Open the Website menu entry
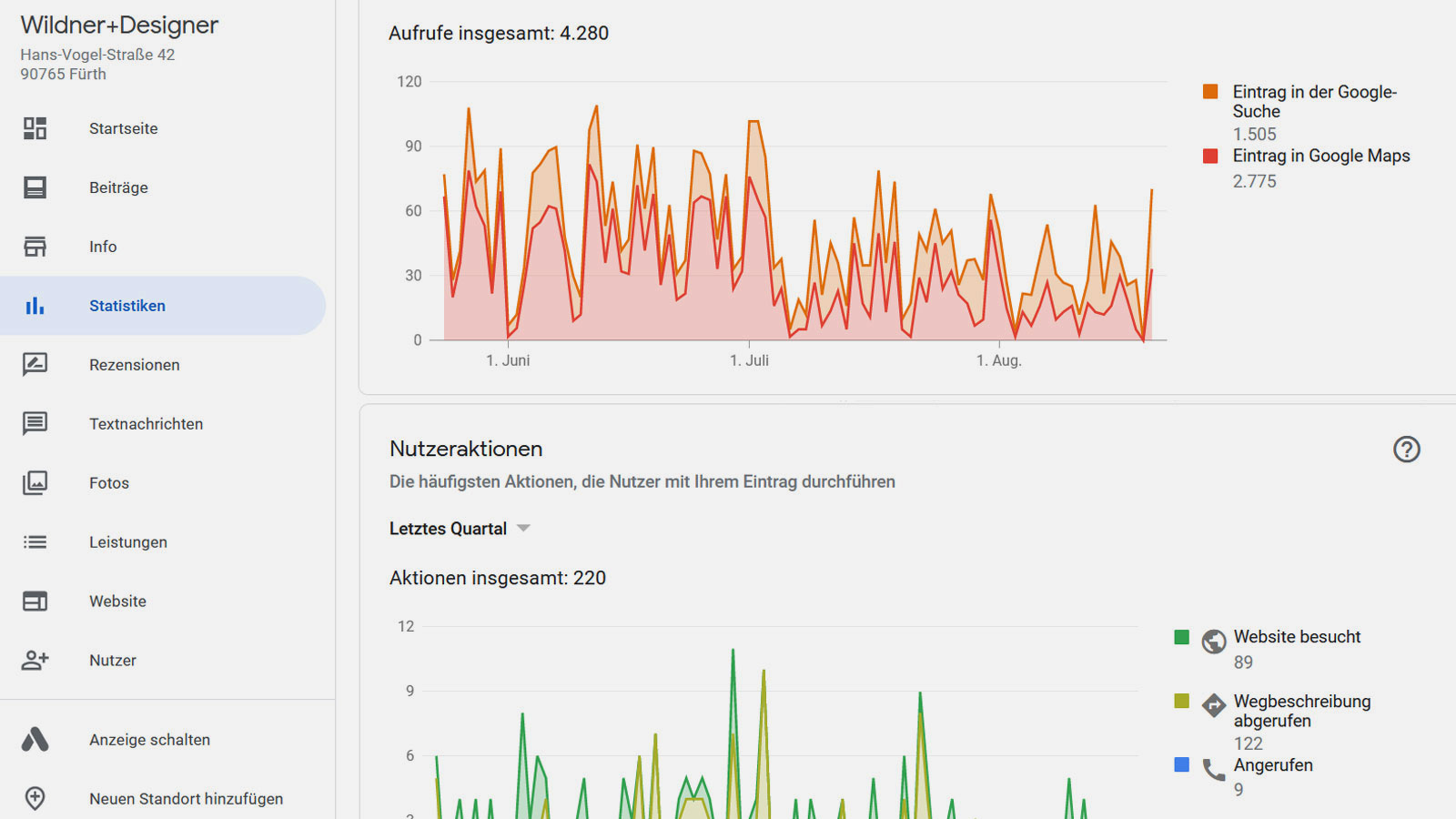Image resolution: width=1456 pixels, height=819 pixels. (x=117, y=602)
